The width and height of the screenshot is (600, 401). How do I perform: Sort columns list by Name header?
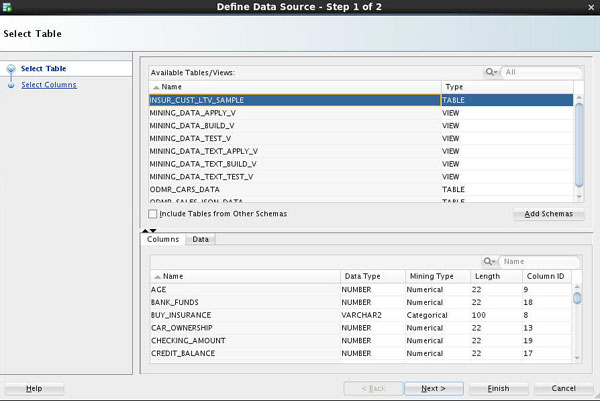tap(245, 276)
